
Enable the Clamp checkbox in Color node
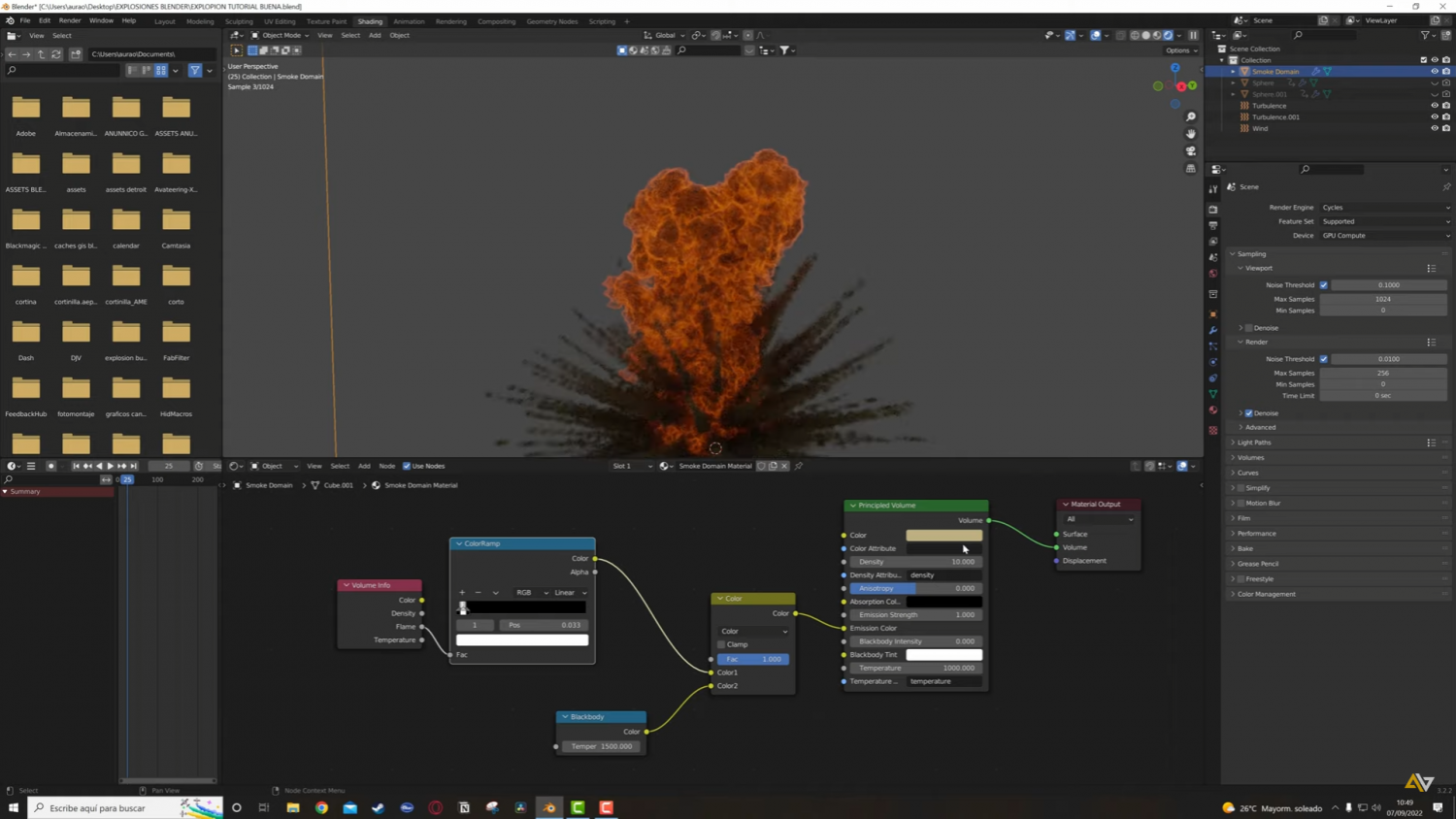pyautogui.click(x=722, y=644)
